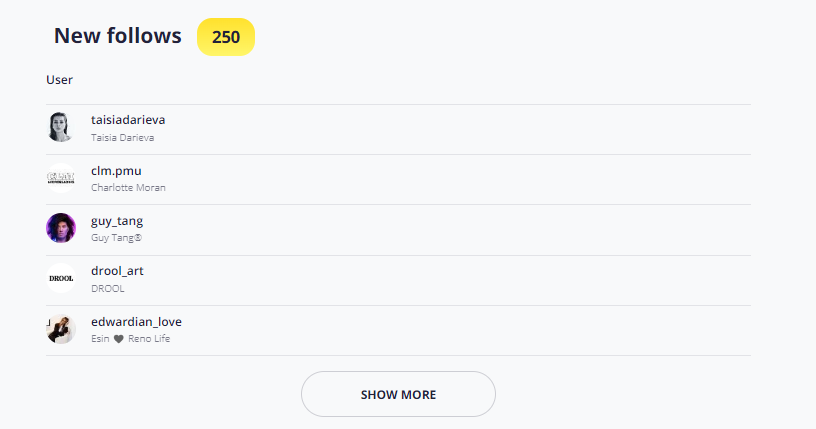Click the Guy Tang® display name
This screenshot has height=429, width=816.
117,238
